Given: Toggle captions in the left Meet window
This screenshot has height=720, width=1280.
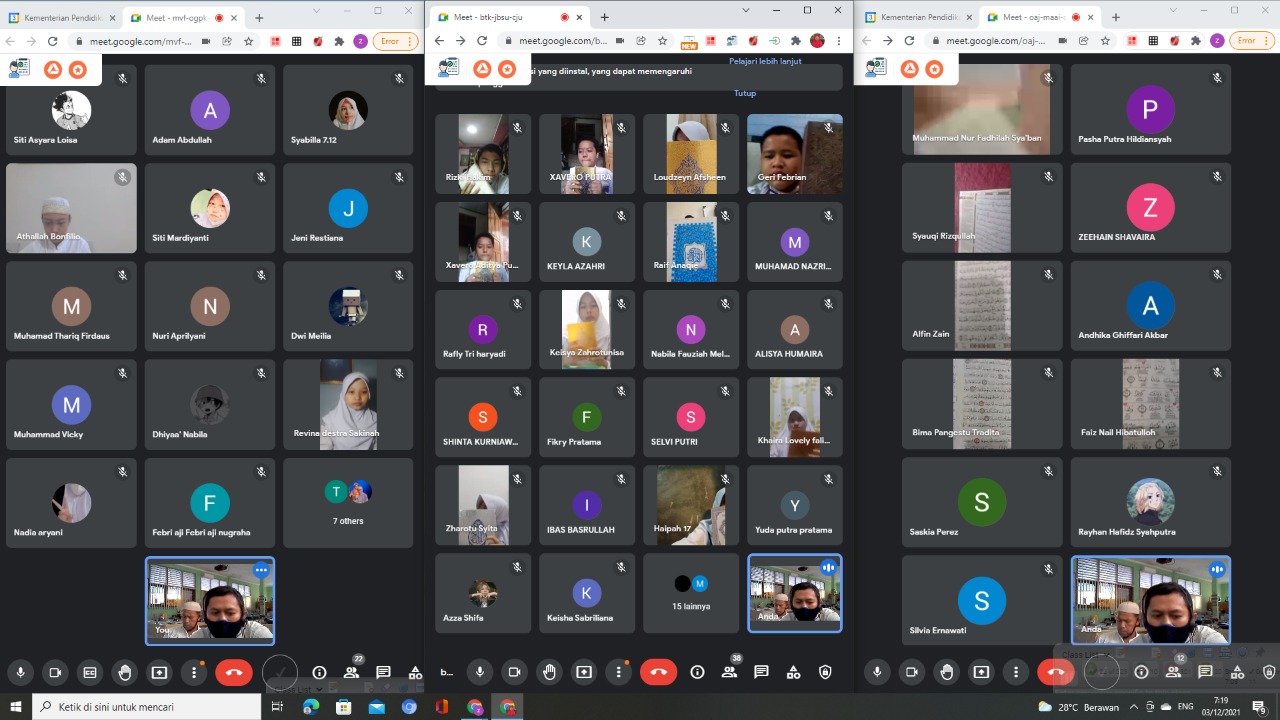Looking at the screenshot, I should pos(90,673).
